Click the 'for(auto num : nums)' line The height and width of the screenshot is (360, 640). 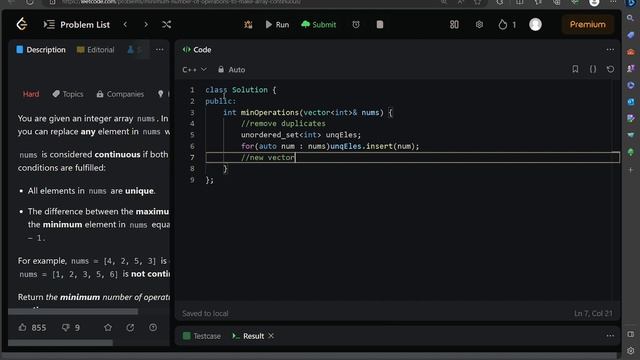tap(330, 146)
